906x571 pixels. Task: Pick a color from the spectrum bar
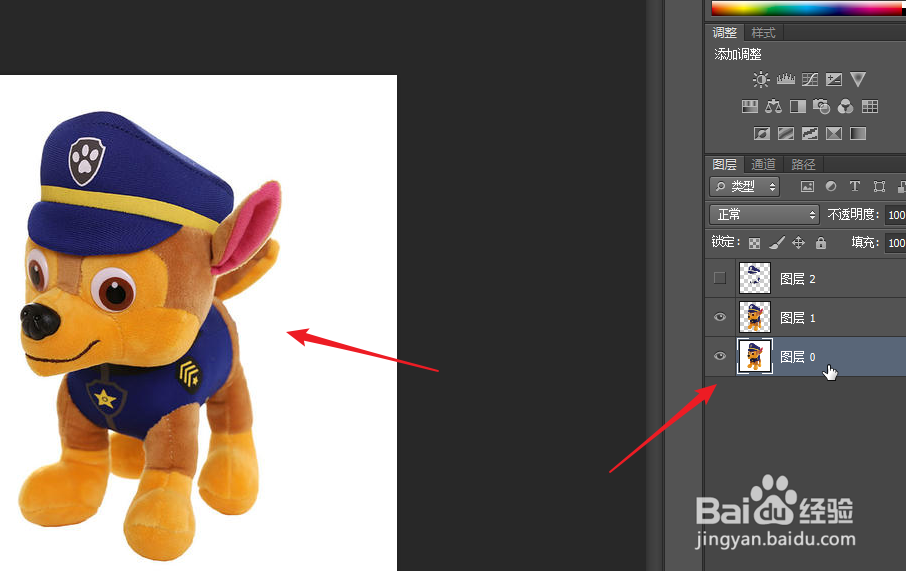click(809, 8)
